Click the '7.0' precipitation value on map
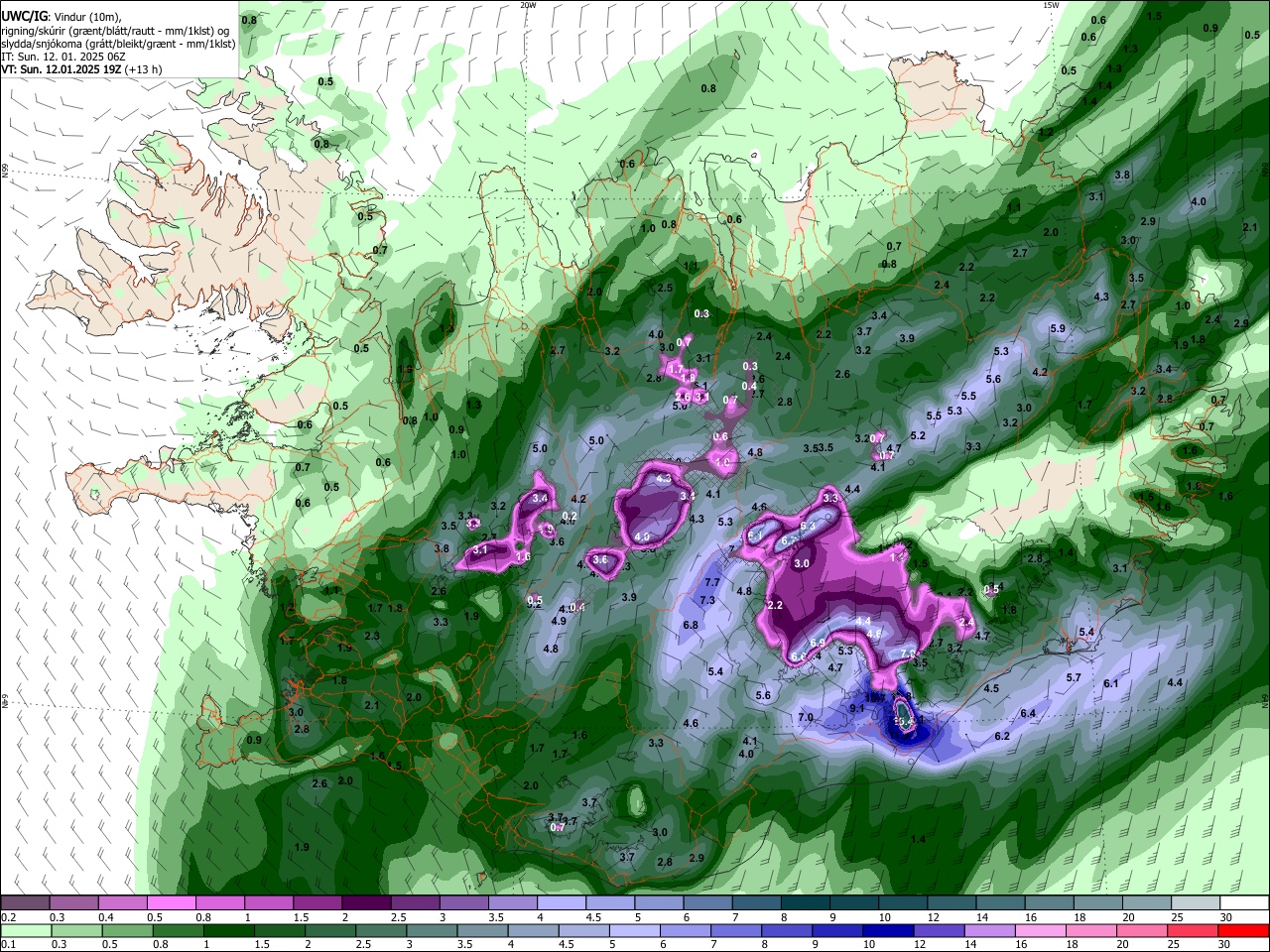 pos(806,717)
